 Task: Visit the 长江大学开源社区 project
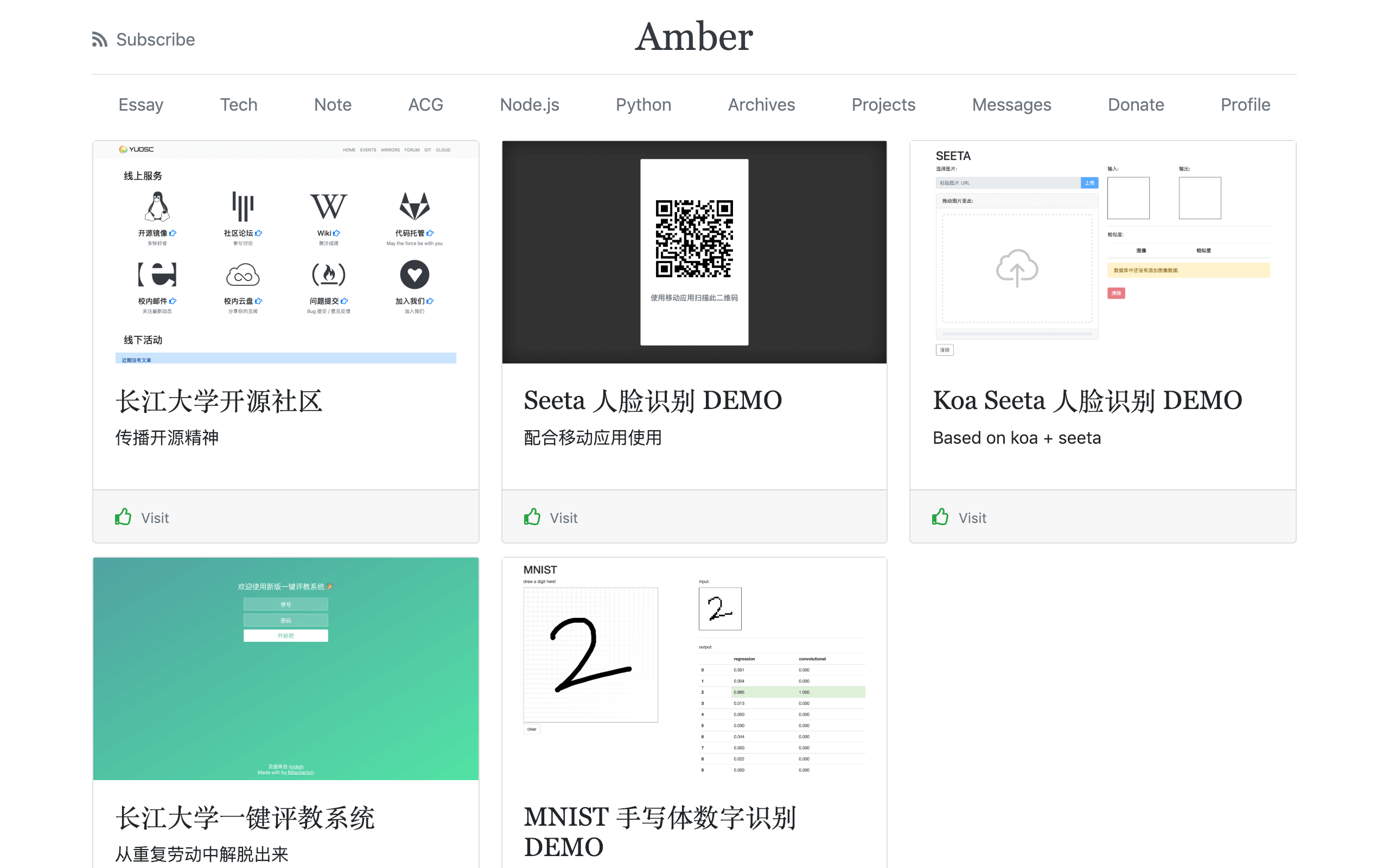coord(155,518)
